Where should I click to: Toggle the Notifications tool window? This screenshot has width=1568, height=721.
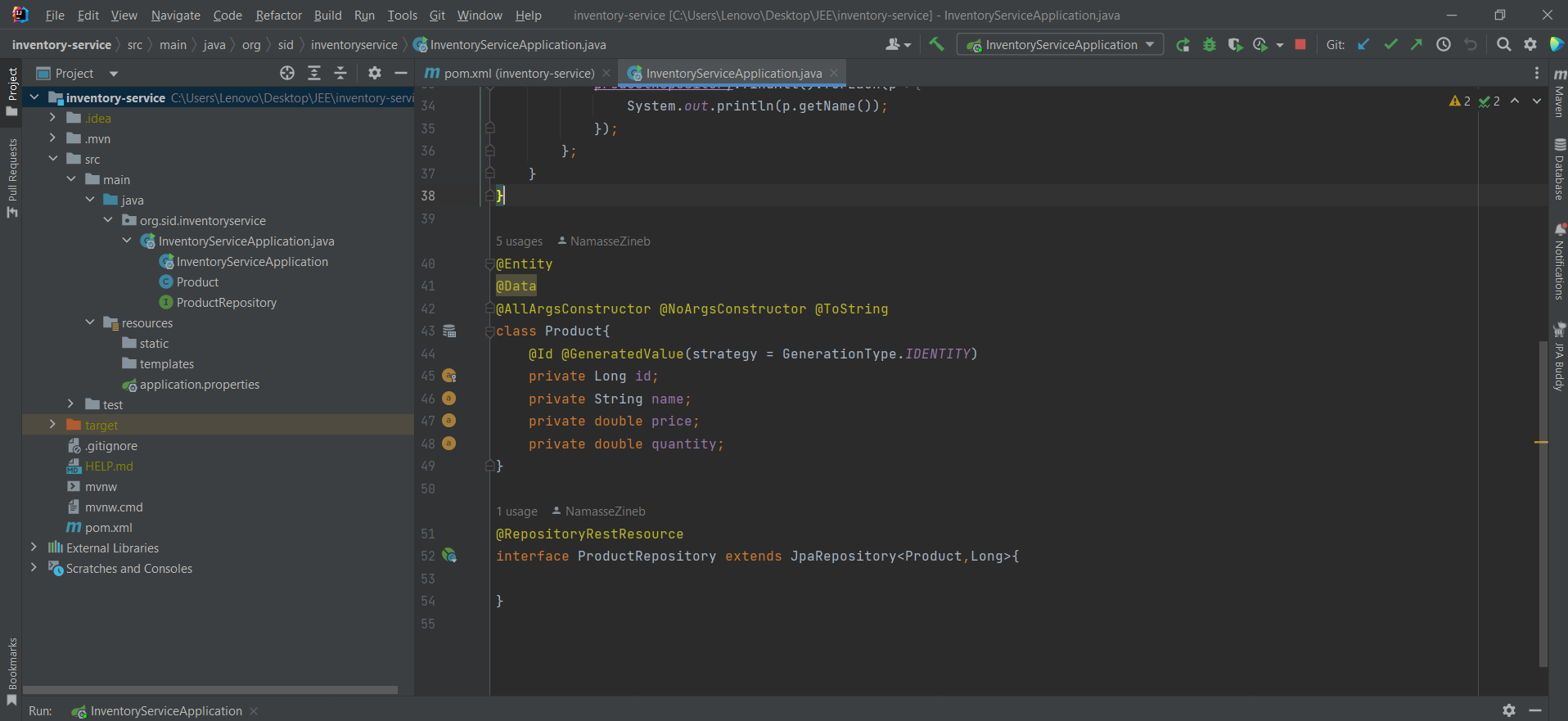pos(1559,262)
